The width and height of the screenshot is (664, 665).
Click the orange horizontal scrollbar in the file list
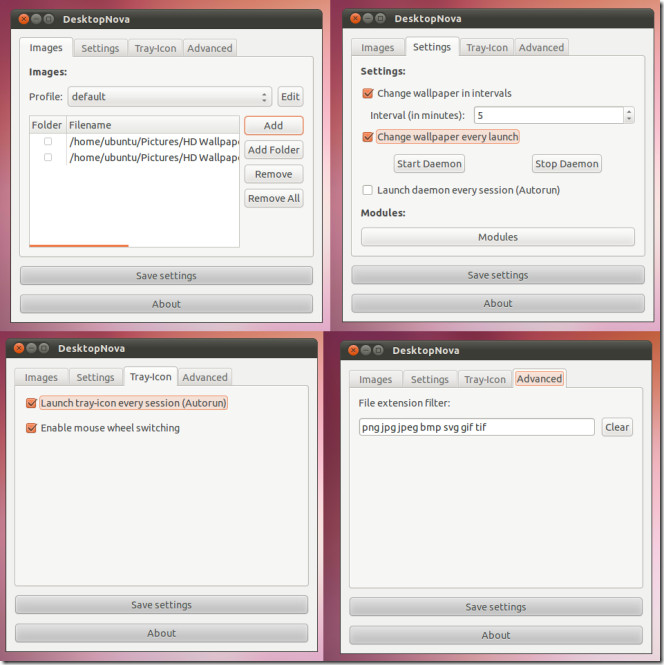[x=79, y=246]
